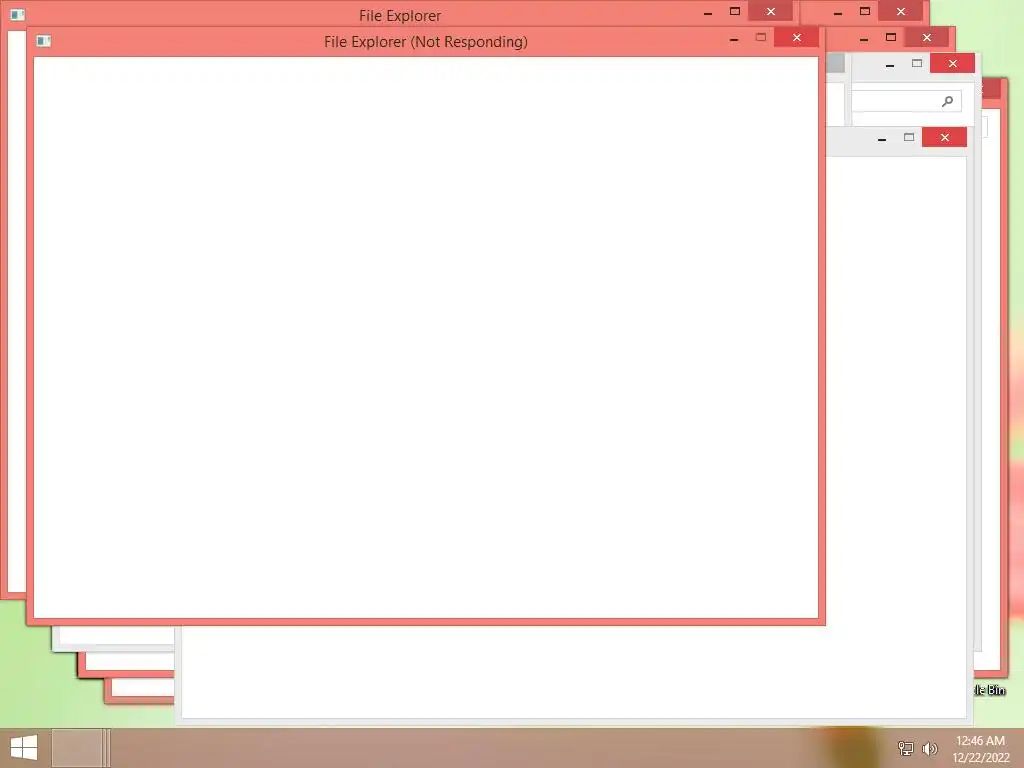Click the window icon of the responding File Explorer

[x=18, y=14]
